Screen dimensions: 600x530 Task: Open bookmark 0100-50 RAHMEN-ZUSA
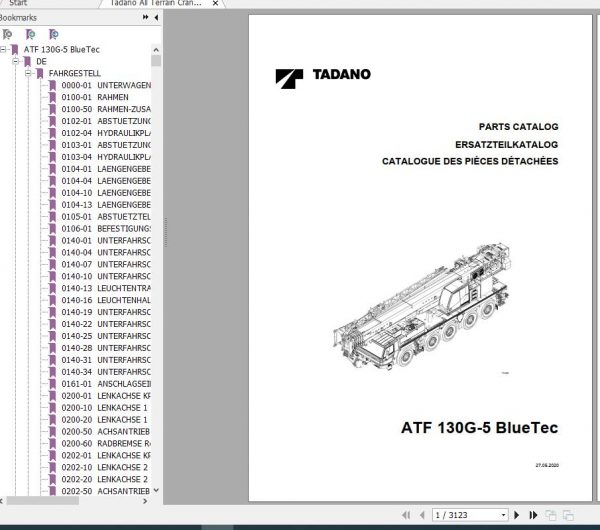pyautogui.click(x=106, y=109)
